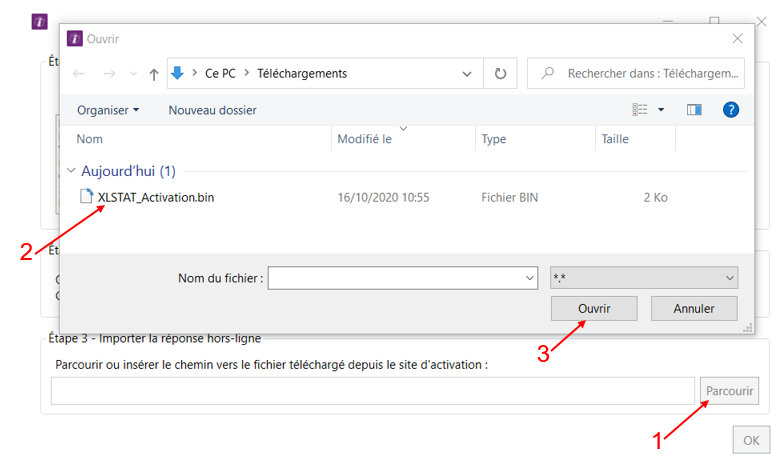The height and width of the screenshot is (462, 777).
Task: Collapse the Aujourd'hui group
Action: [70, 171]
